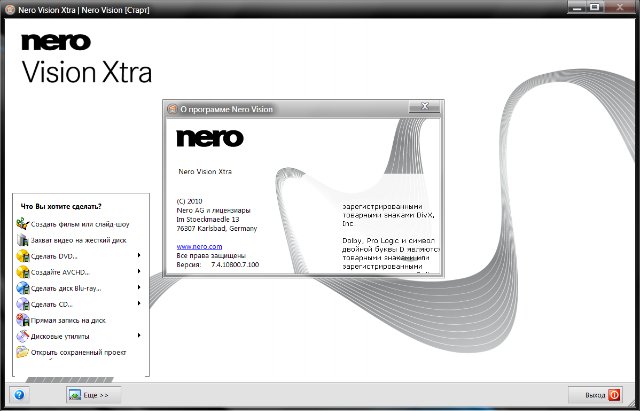Click the Что Вы хотите сделать? heading
Viewport: 640px width, 411px height.
pyautogui.click(x=61, y=207)
